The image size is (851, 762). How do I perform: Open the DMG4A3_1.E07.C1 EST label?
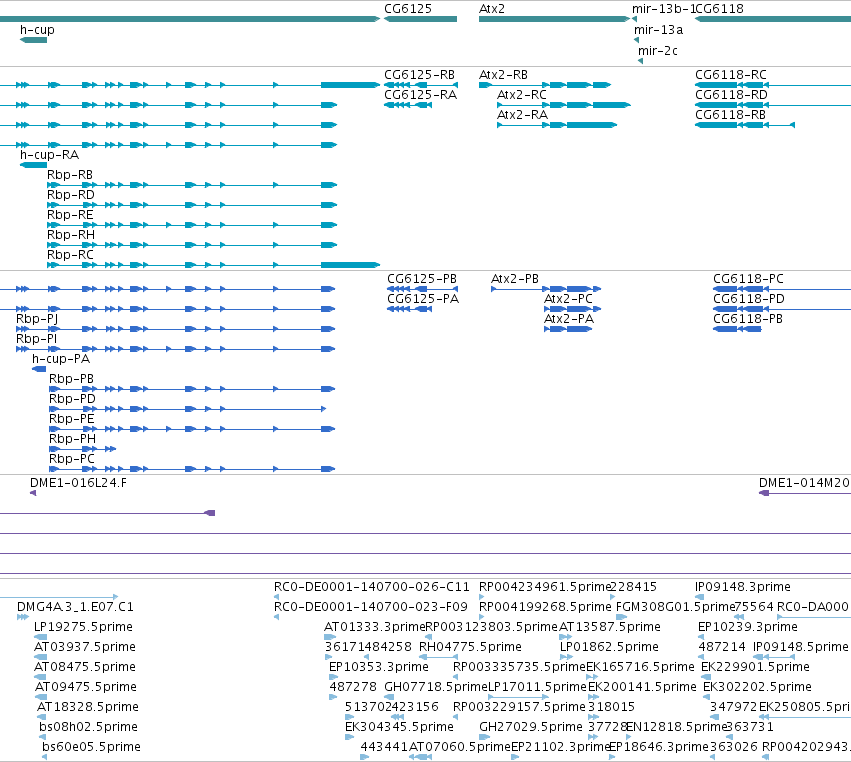(75, 607)
